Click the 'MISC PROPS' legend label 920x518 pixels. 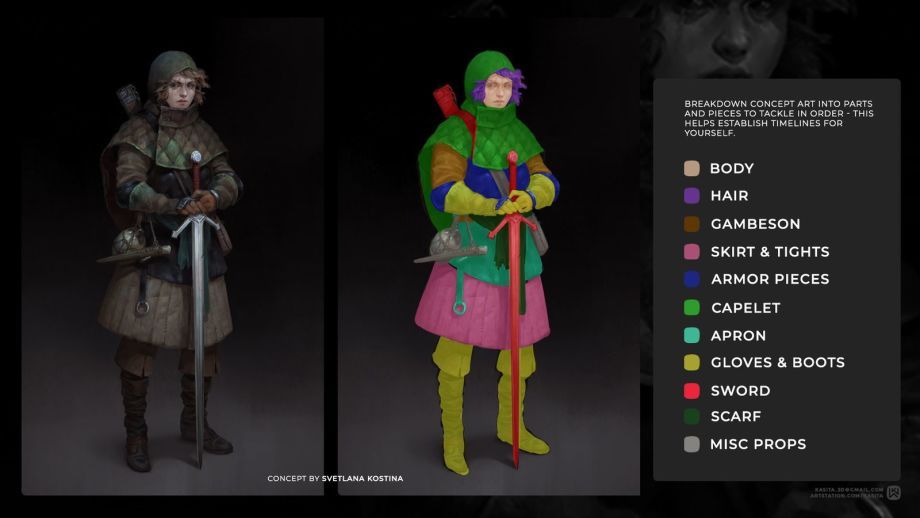pyautogui.click(x=758, y=444)
